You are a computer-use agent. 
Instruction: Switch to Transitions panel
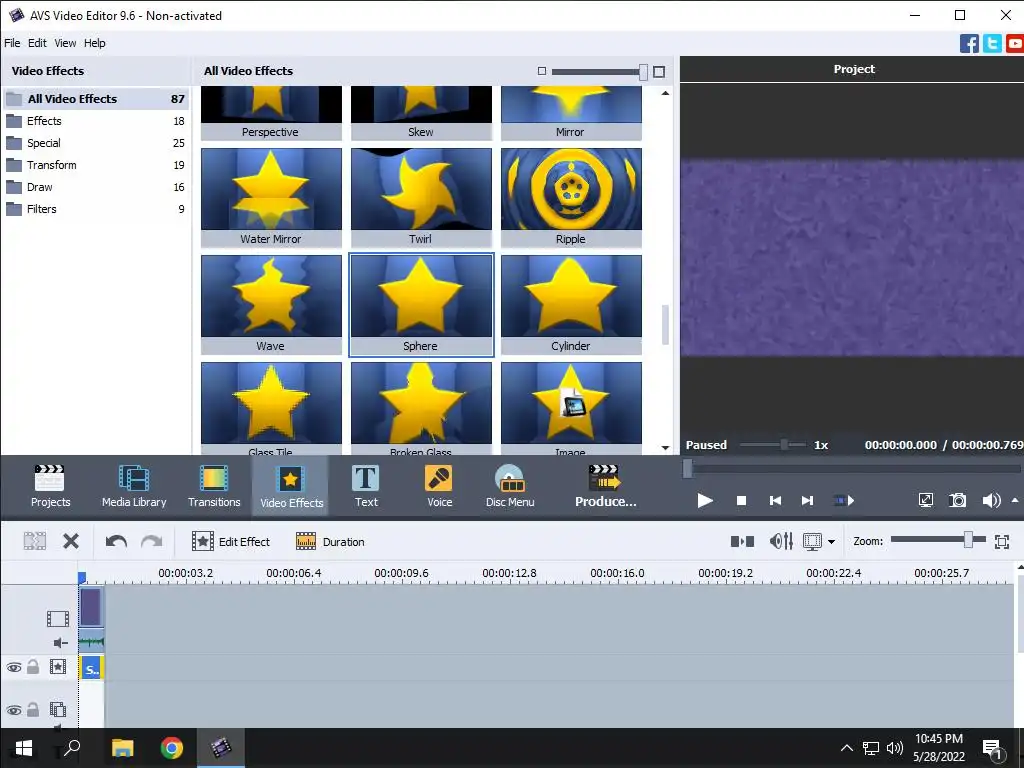pos(214,486)
